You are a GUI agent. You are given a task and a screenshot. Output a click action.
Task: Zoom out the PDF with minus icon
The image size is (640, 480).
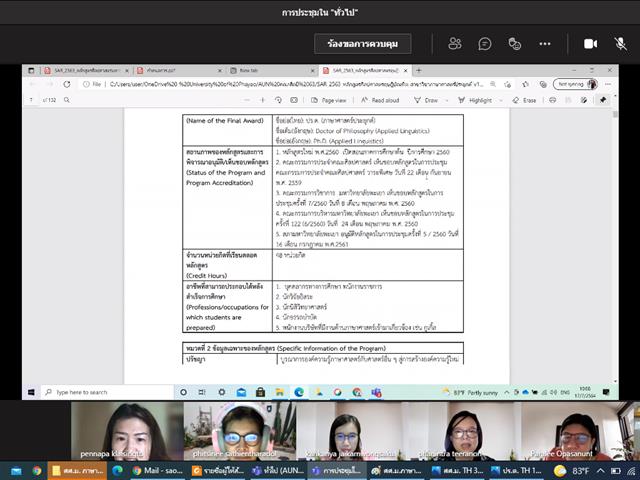click(247, 100)
